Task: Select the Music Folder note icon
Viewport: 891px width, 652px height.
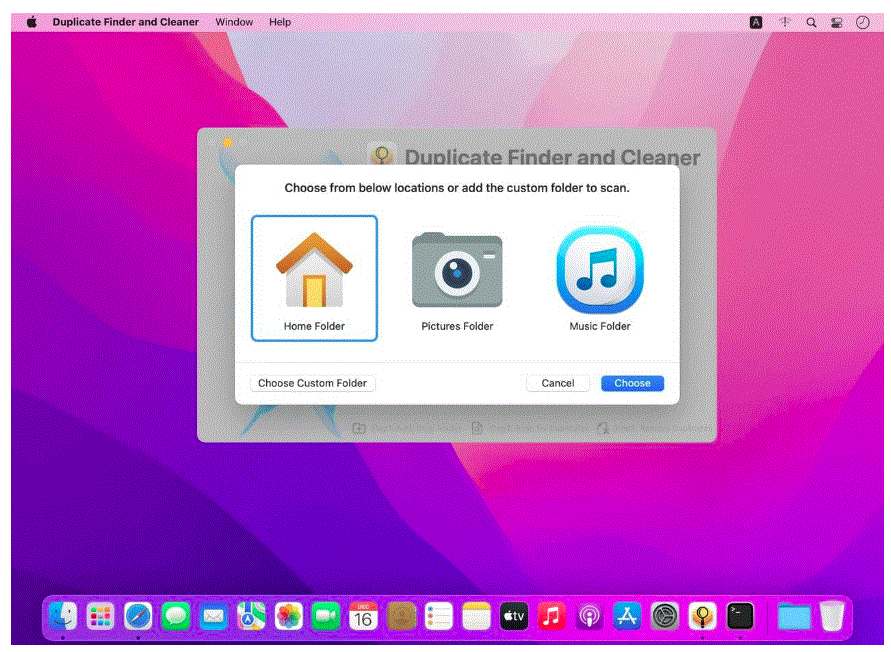Action: [600, 270]
